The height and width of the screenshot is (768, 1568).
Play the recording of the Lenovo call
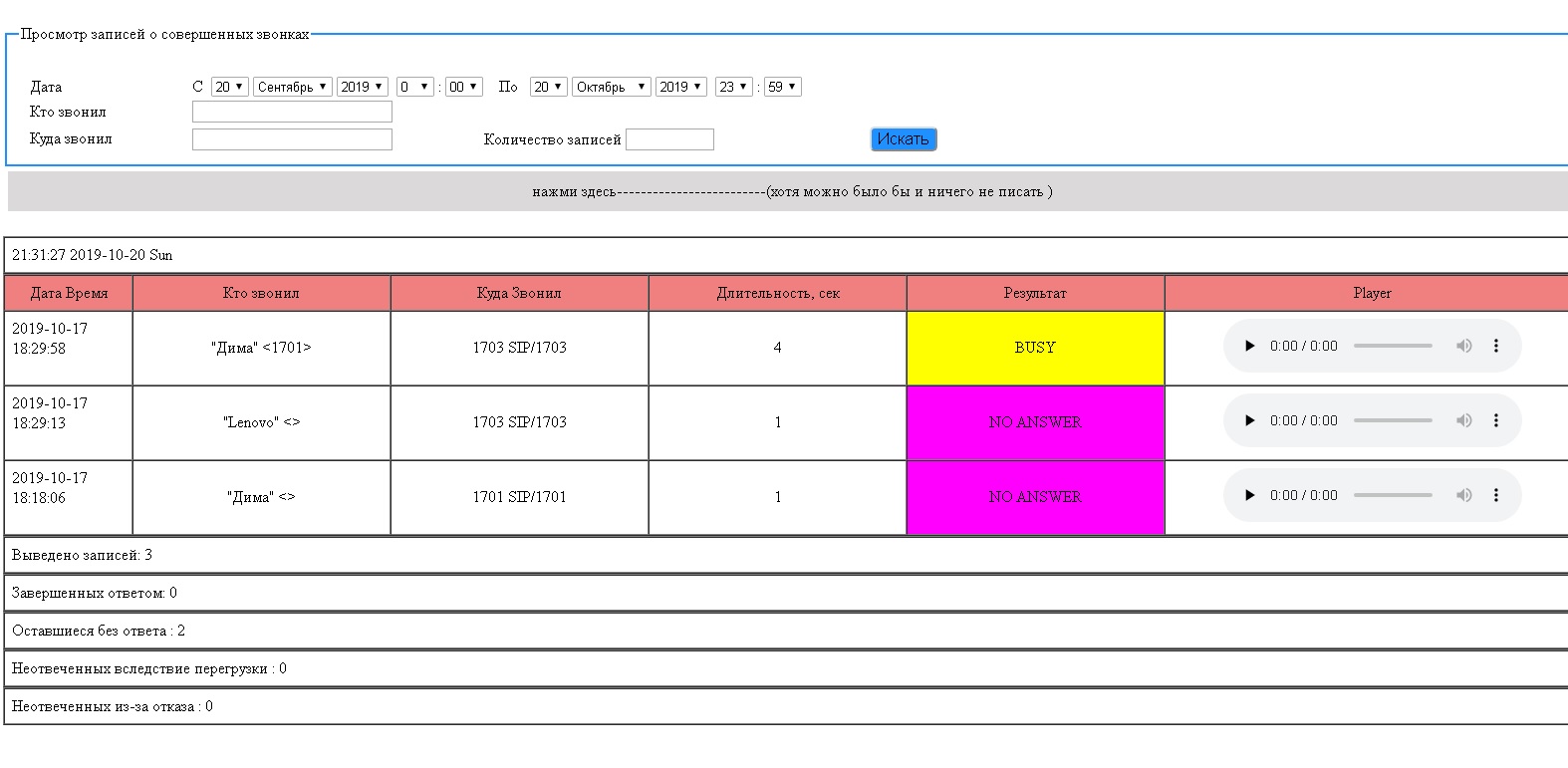pyautogui.click(x=1249, y=421)
